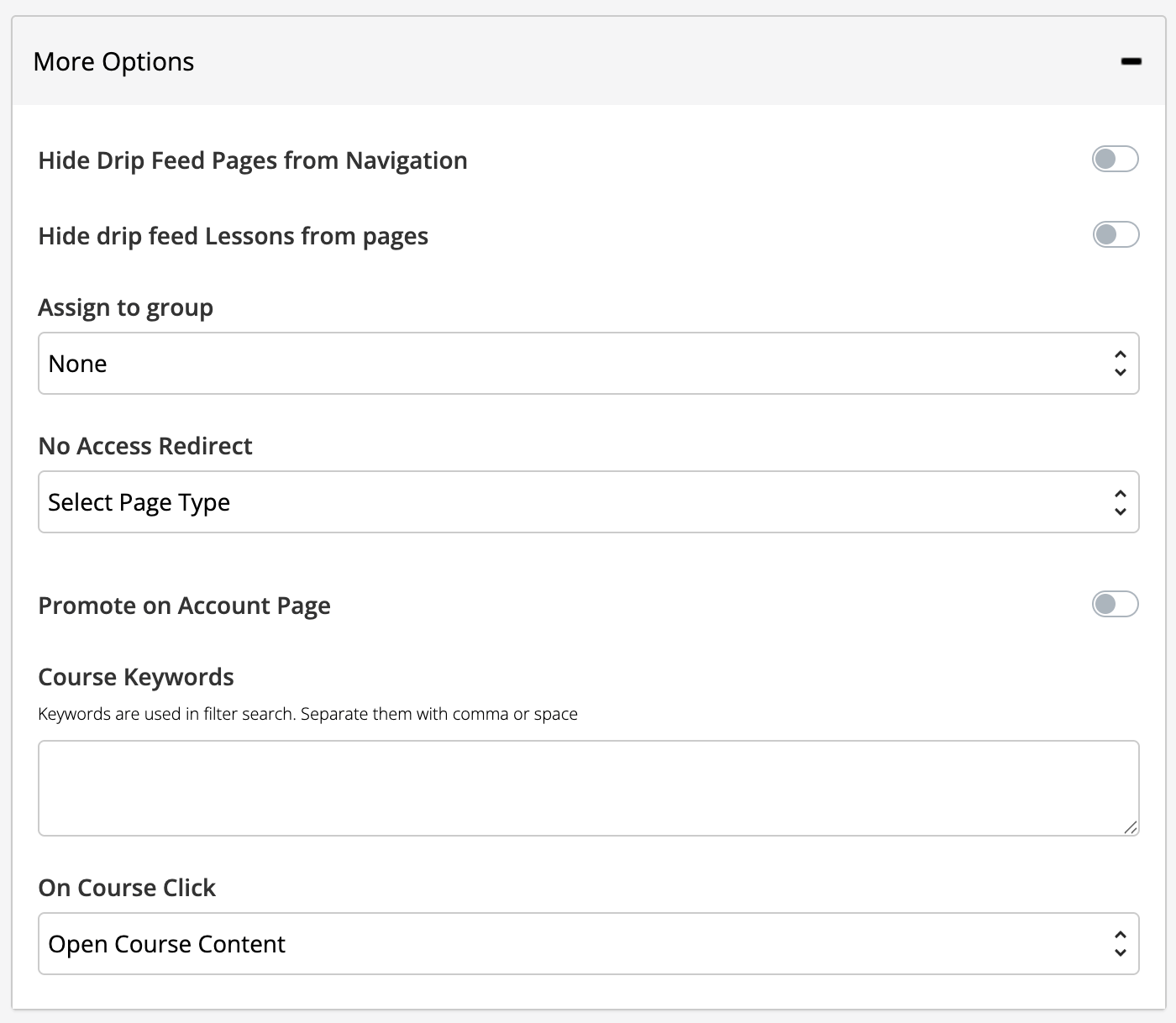This screenshot has height=1023, width=1176.
Task: Click up-down arrows in On Course Click field
Action: tap(1120, 944)
